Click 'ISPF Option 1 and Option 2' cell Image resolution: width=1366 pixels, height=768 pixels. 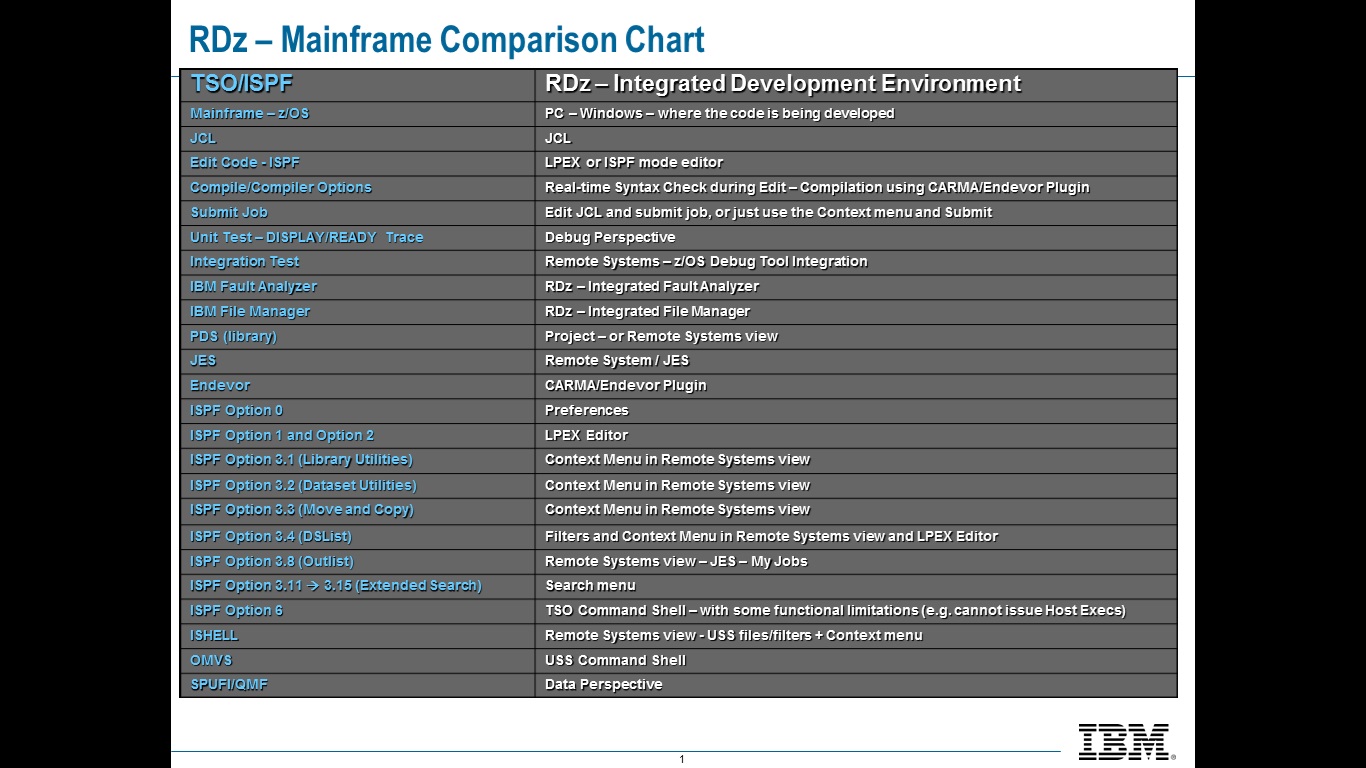pyautogui.click(x=358, y=435)
